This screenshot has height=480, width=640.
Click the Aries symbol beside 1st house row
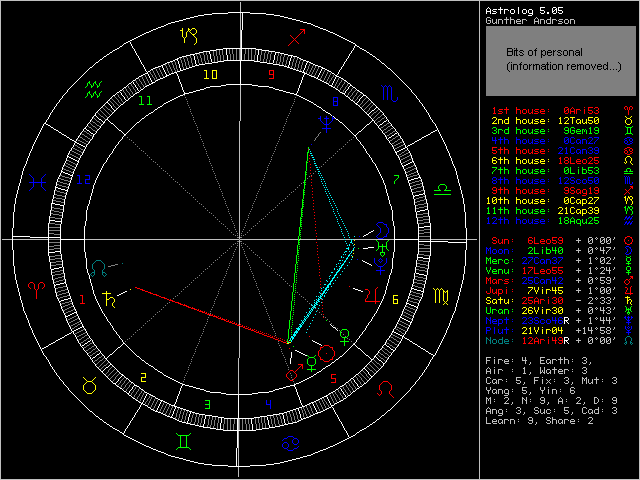click(629, 111)
